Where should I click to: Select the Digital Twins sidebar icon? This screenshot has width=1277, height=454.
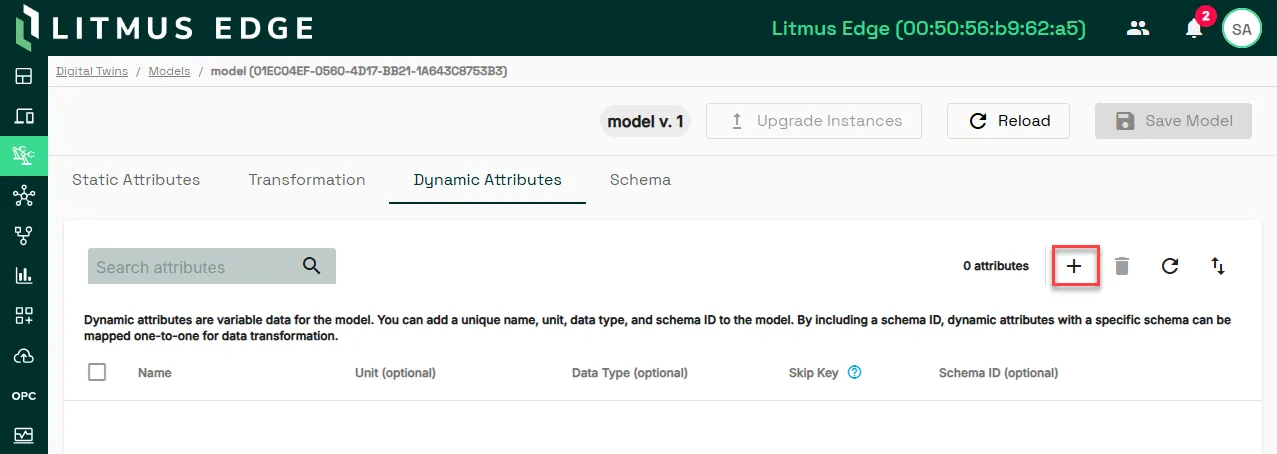pyautogui.click(x=23, y=155)
